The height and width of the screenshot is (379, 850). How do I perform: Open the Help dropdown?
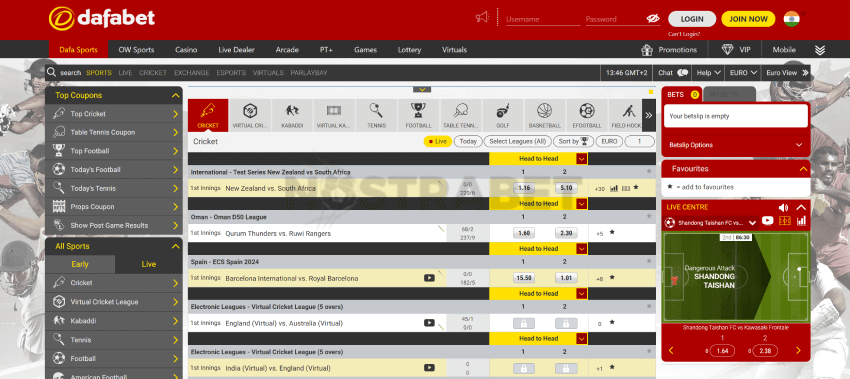point(709,73)
